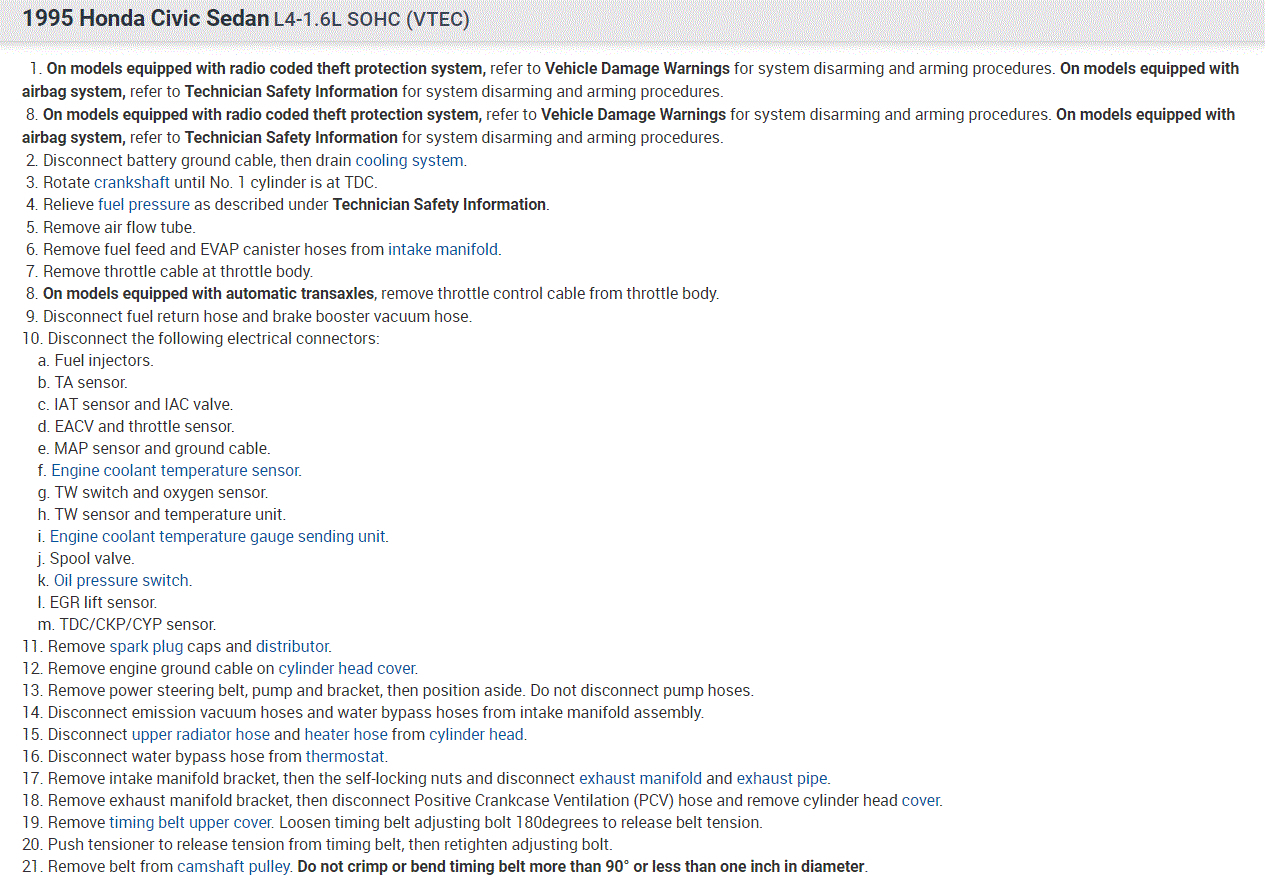The image size is (1265, 896).
Task: Follow the upper radiator hose link
Action: point(200,734)
